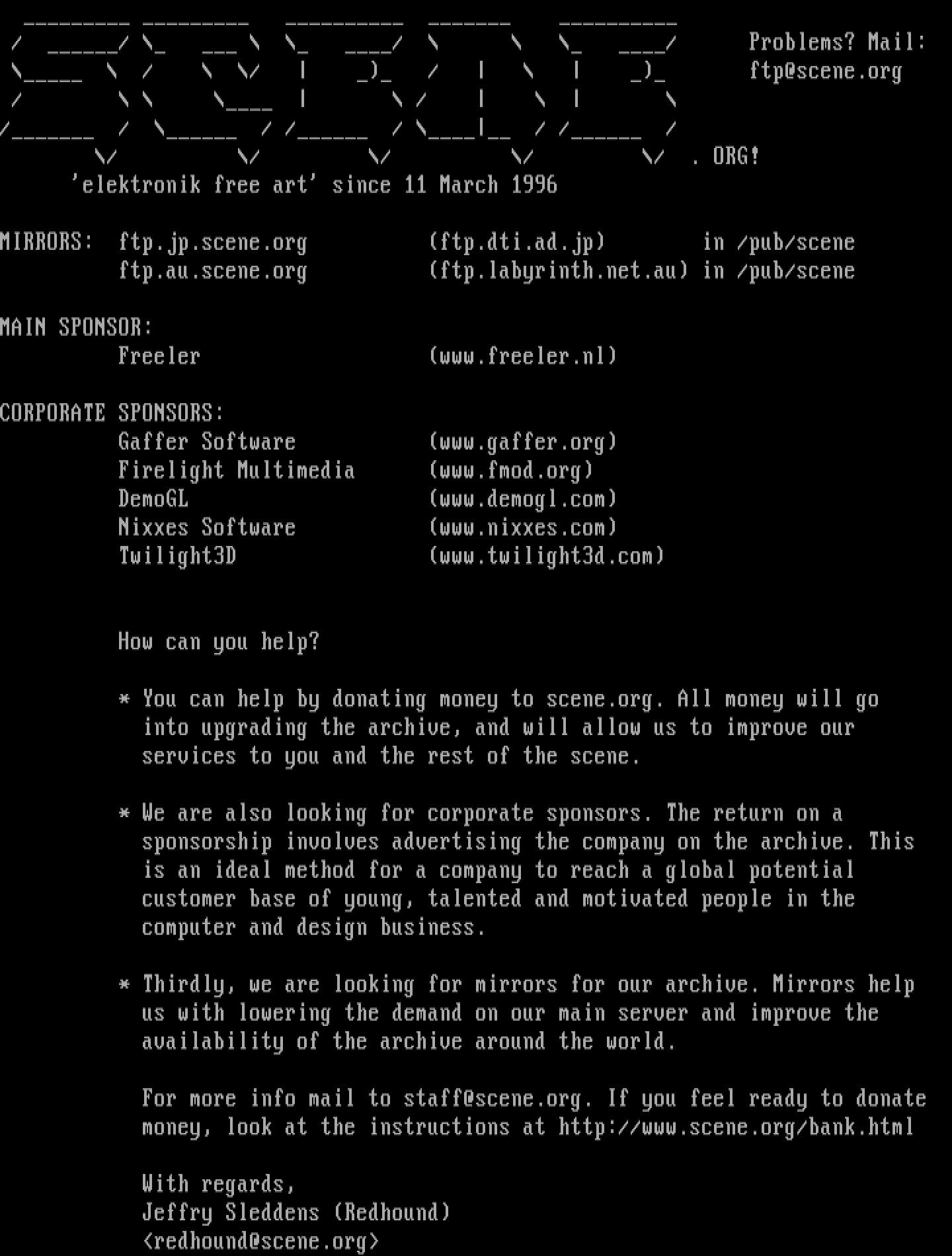Click the 'How can you help?' heading
The width and height of the screenshot is (952, 1256).
219,642
